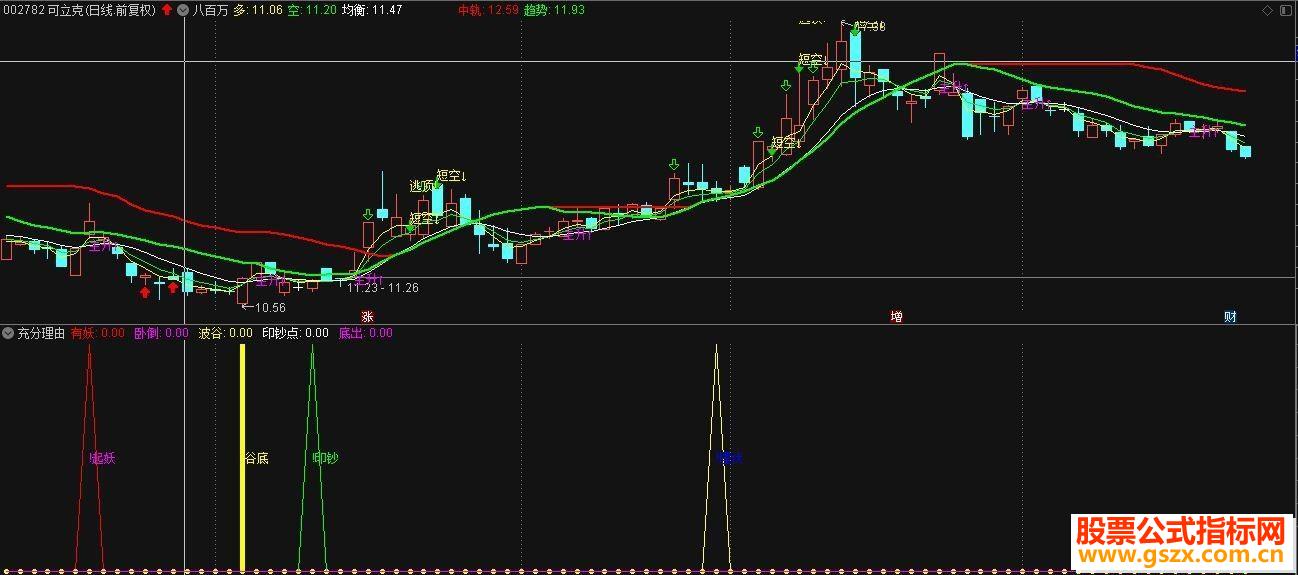Click the 充分理由 indicator name

(x=41, y=334)
